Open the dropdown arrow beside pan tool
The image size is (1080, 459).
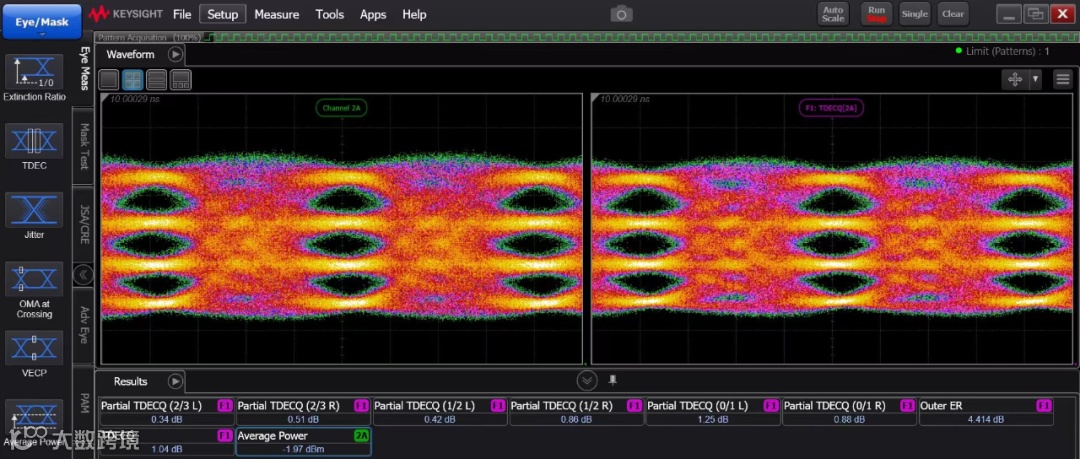pos(1036,79)
